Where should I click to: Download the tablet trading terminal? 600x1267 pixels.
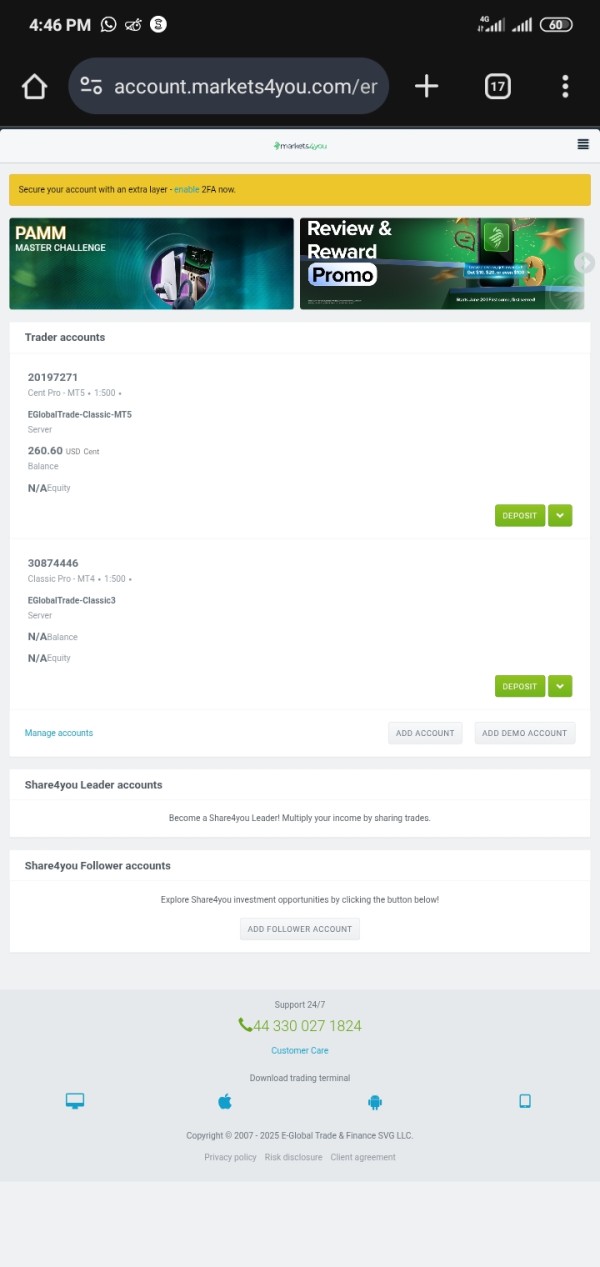pyautogui.click(x=525, y=1101)
